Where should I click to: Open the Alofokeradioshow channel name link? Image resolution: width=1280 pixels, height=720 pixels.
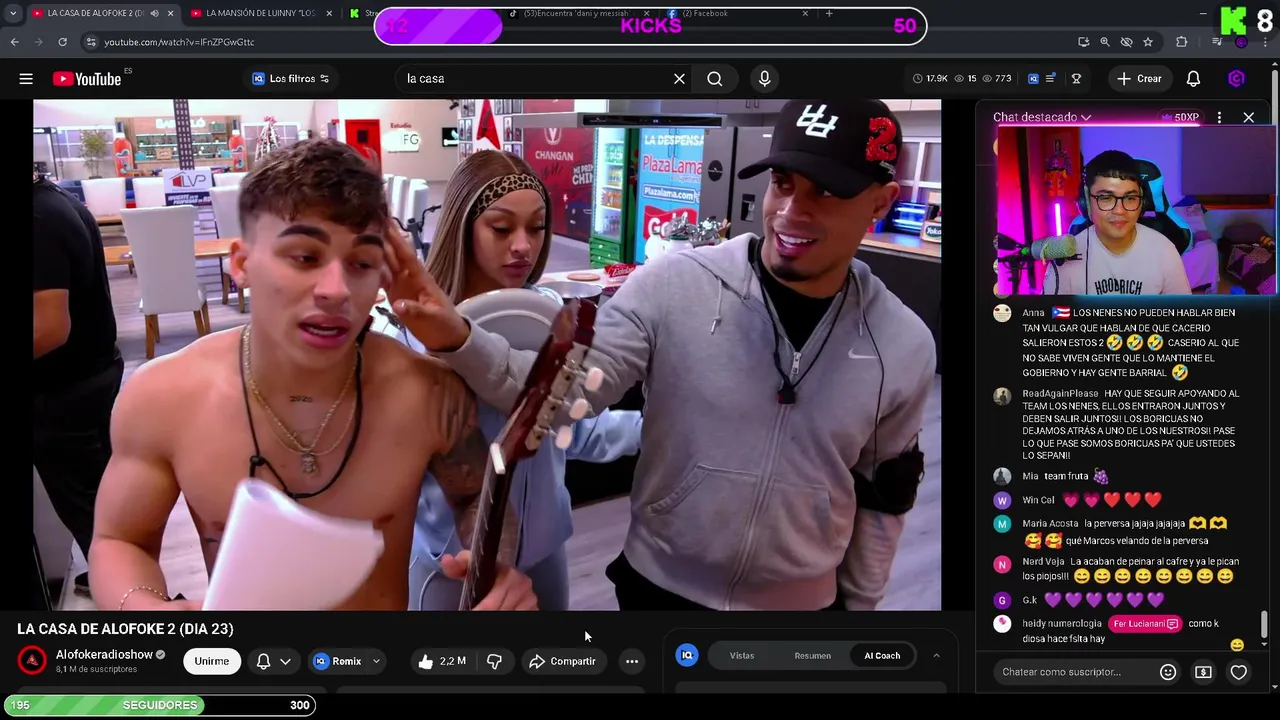tap(104, 655)
